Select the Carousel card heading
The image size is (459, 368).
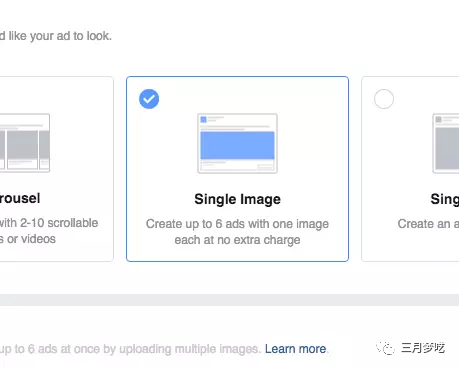click(20, 198)
